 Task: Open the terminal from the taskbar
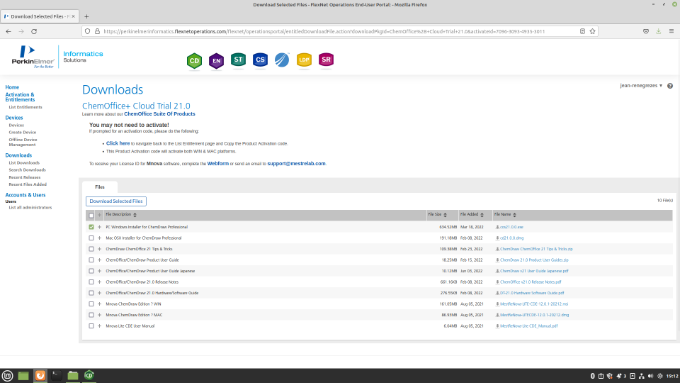tap(56, 376)
